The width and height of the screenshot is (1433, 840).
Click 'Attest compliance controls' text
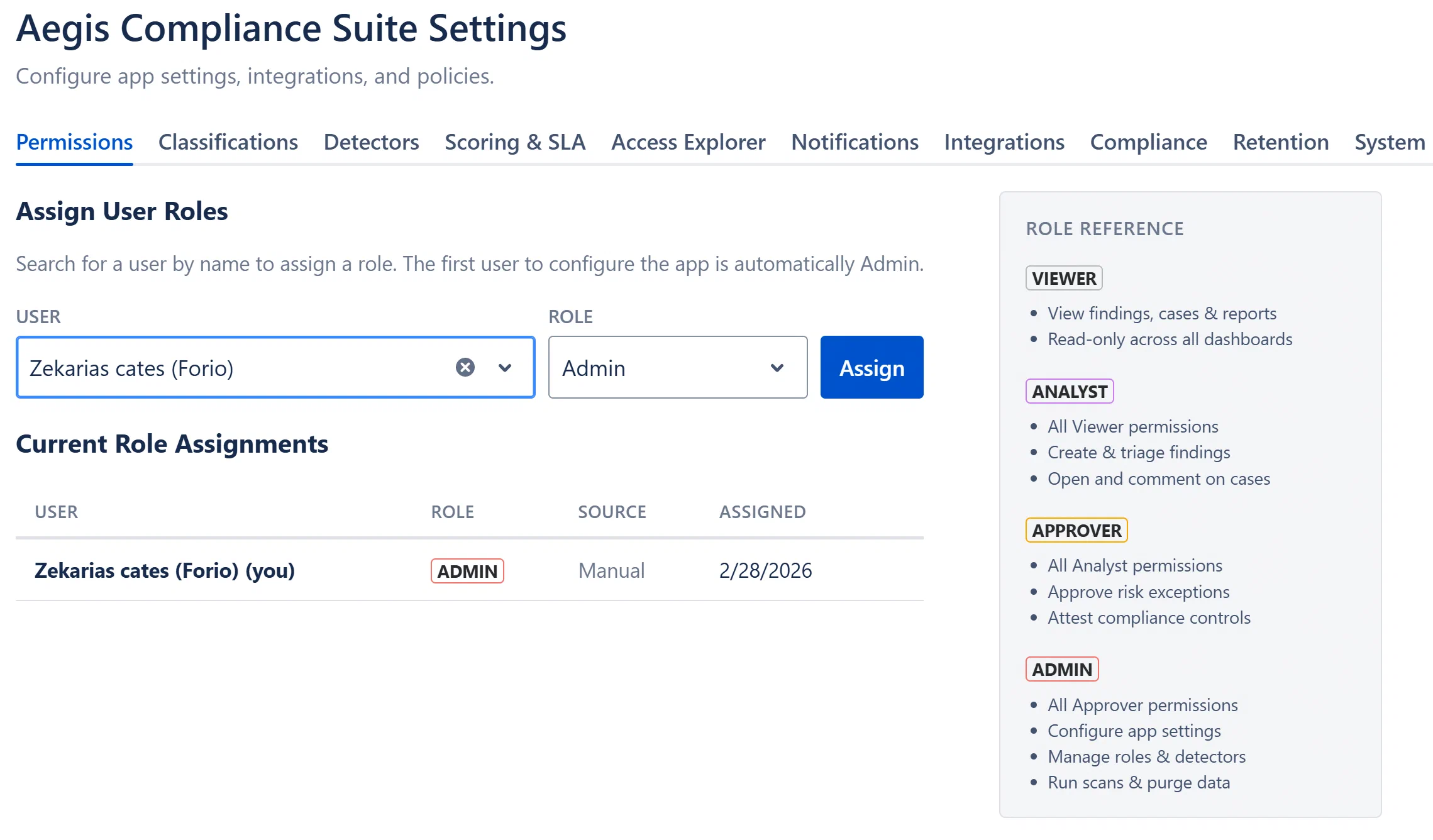coord(1149,617)
